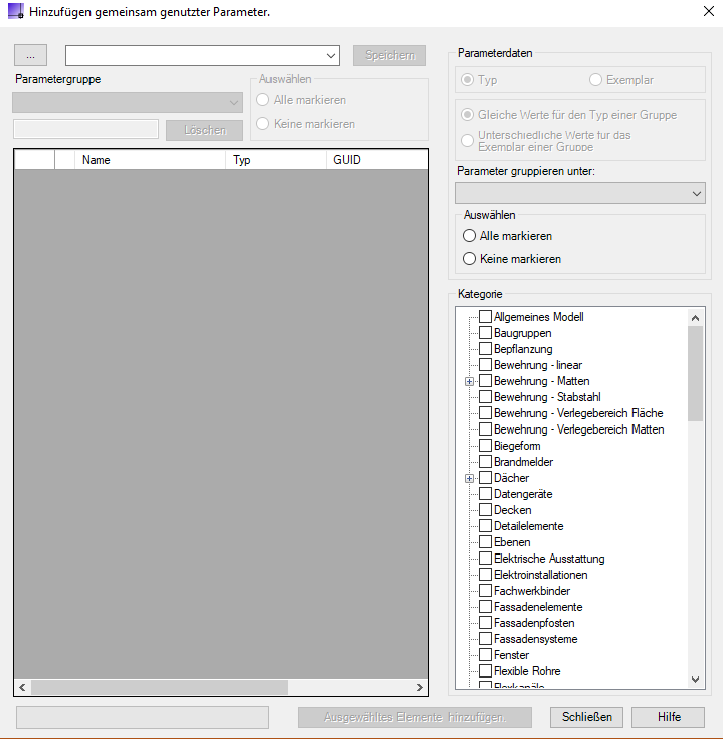The height and width of the screenshot is (739, 723).
Task: Click the Kategorie vertical scrollbar thumb
Action: tap(695, 373)
